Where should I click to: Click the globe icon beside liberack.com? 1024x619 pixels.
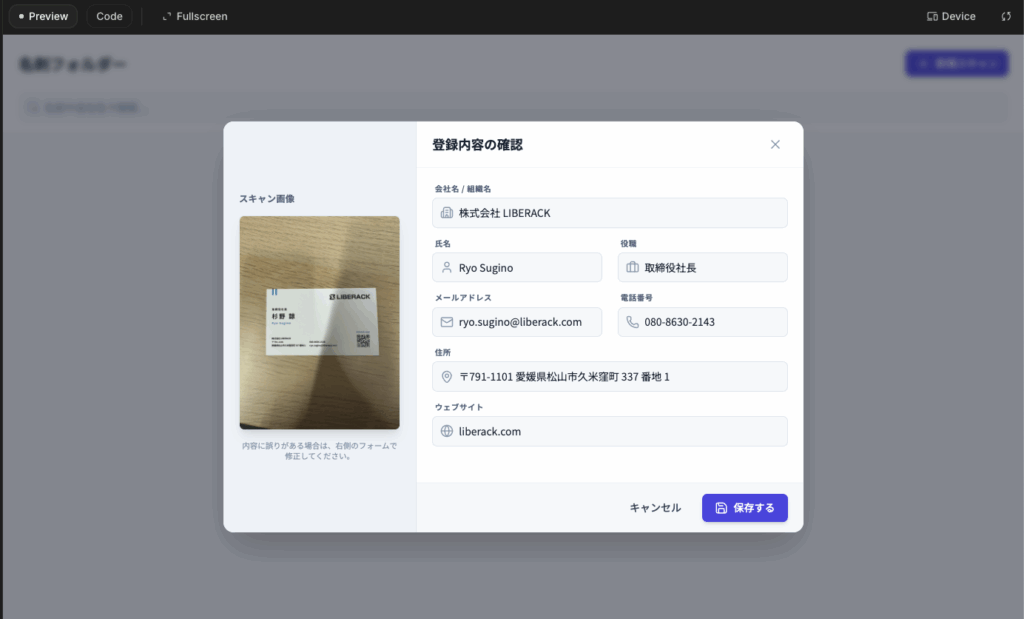point(447,431)
